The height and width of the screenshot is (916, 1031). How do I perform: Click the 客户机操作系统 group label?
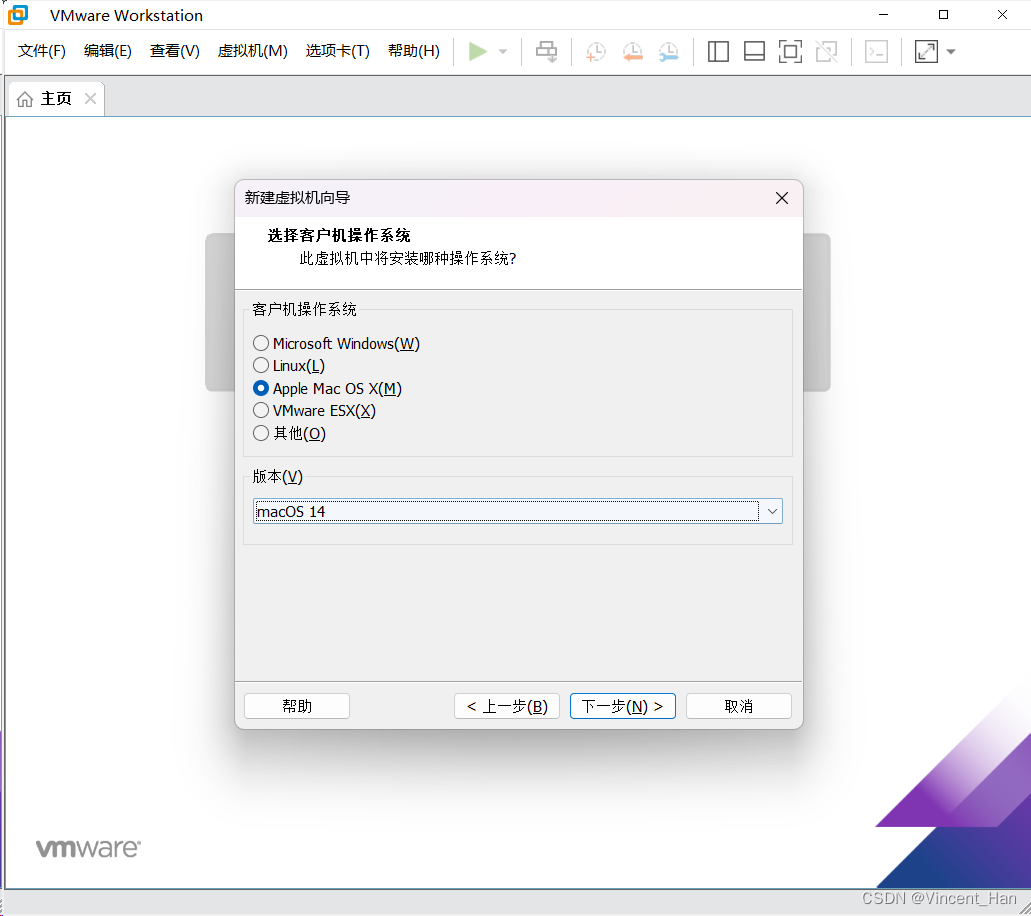(304, 310)
